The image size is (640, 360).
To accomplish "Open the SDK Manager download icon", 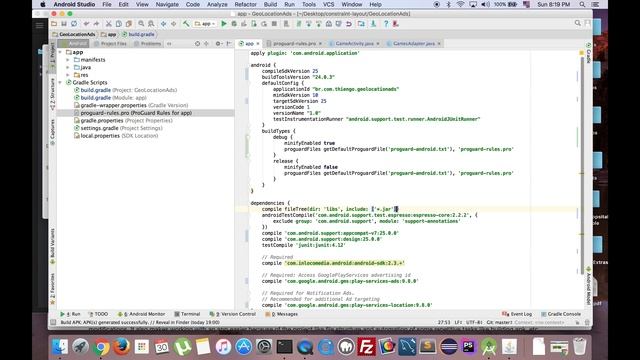I will tap(373, 24).
